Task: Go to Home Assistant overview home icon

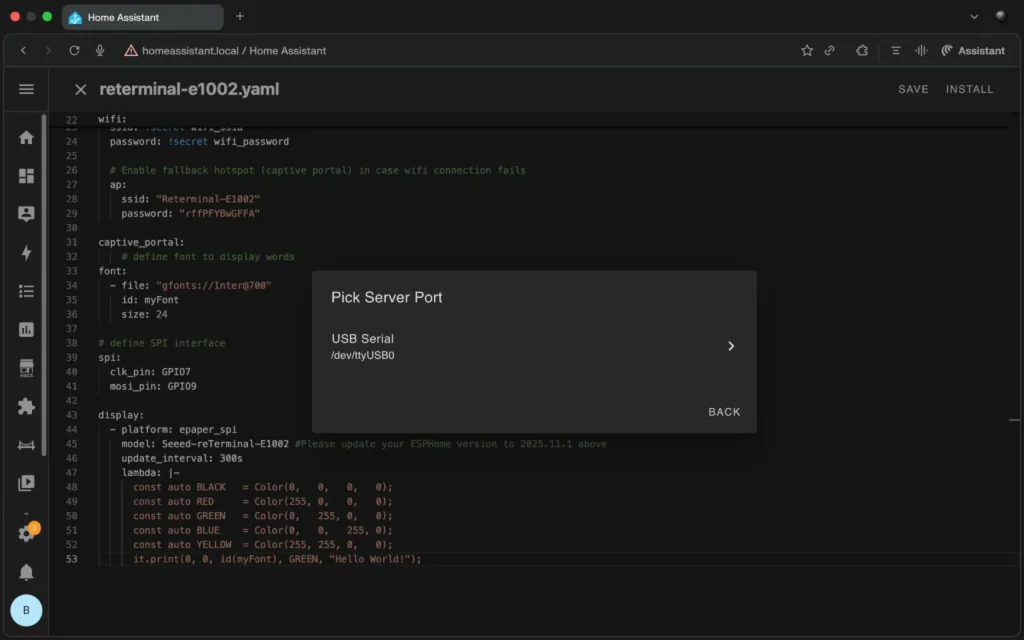Action: (x=26, y=137)
